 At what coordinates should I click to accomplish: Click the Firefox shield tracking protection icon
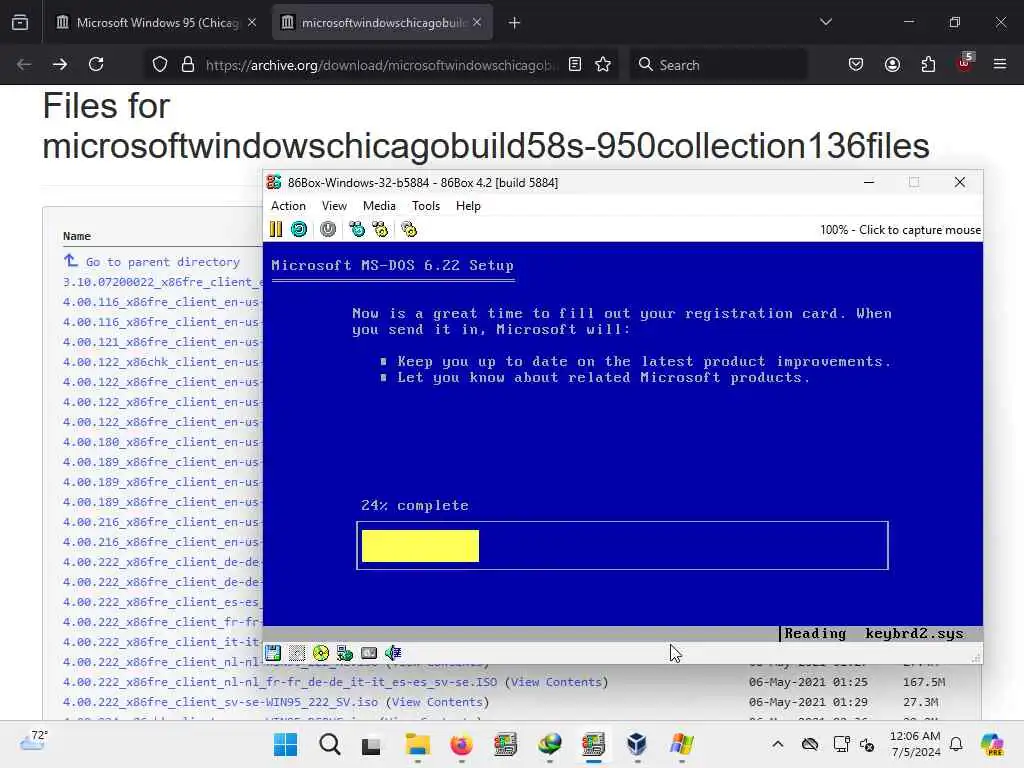pyautogui.click(x=160, y=64)
